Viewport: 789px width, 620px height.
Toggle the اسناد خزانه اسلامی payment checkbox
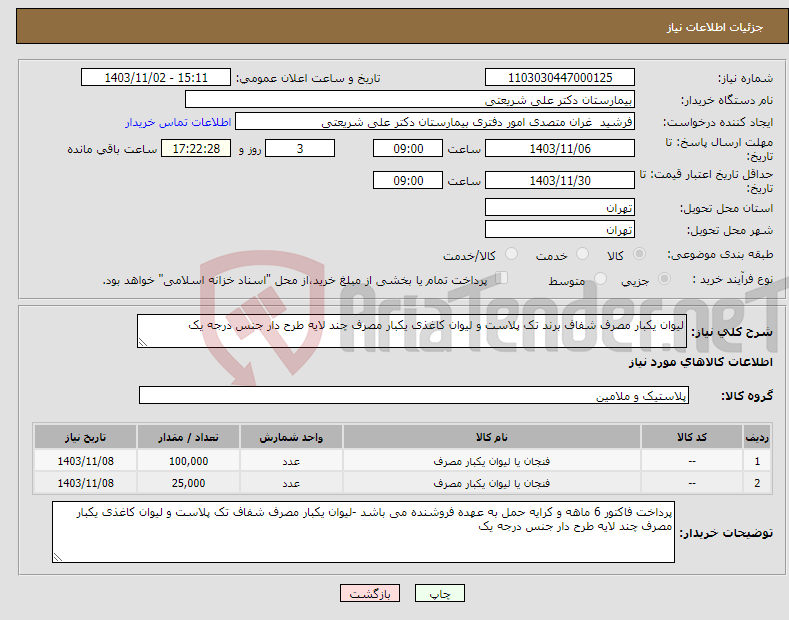point(502,278)
